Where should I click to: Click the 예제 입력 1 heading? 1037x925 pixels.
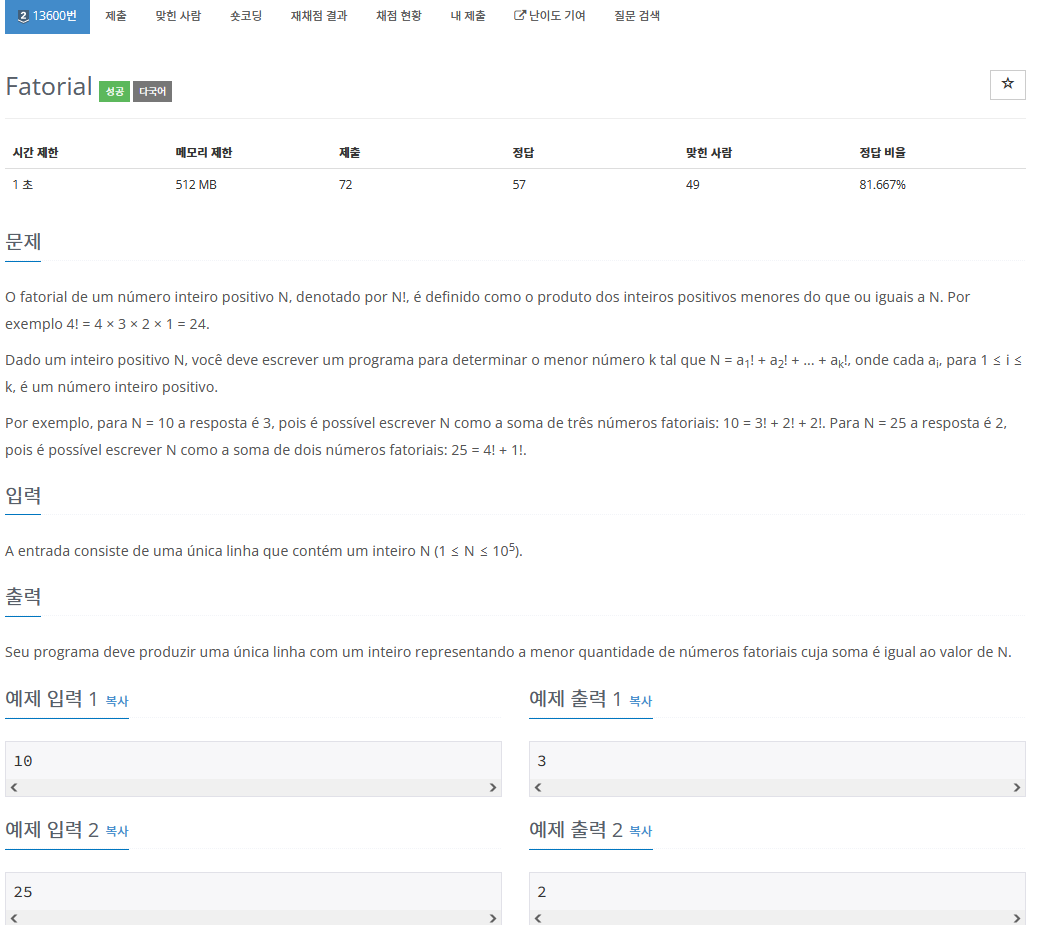pyautogui.click(x=52, y=699)
